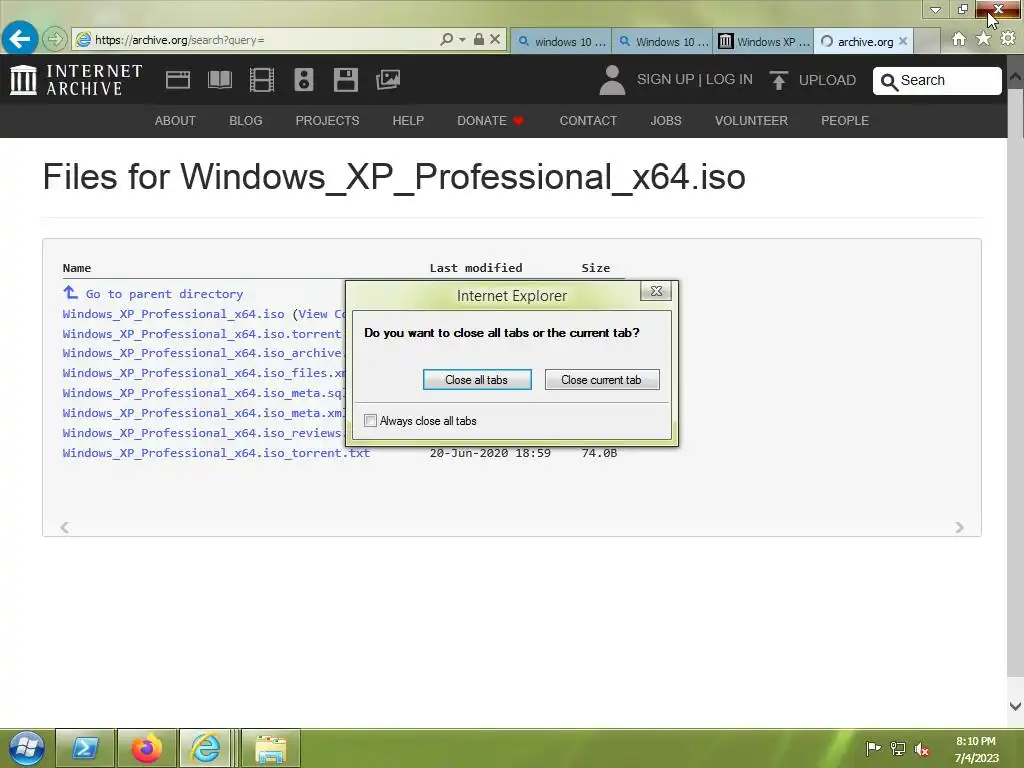
Task: Switch to the first 'windows 10' tab
Action: tap(562, 41)
